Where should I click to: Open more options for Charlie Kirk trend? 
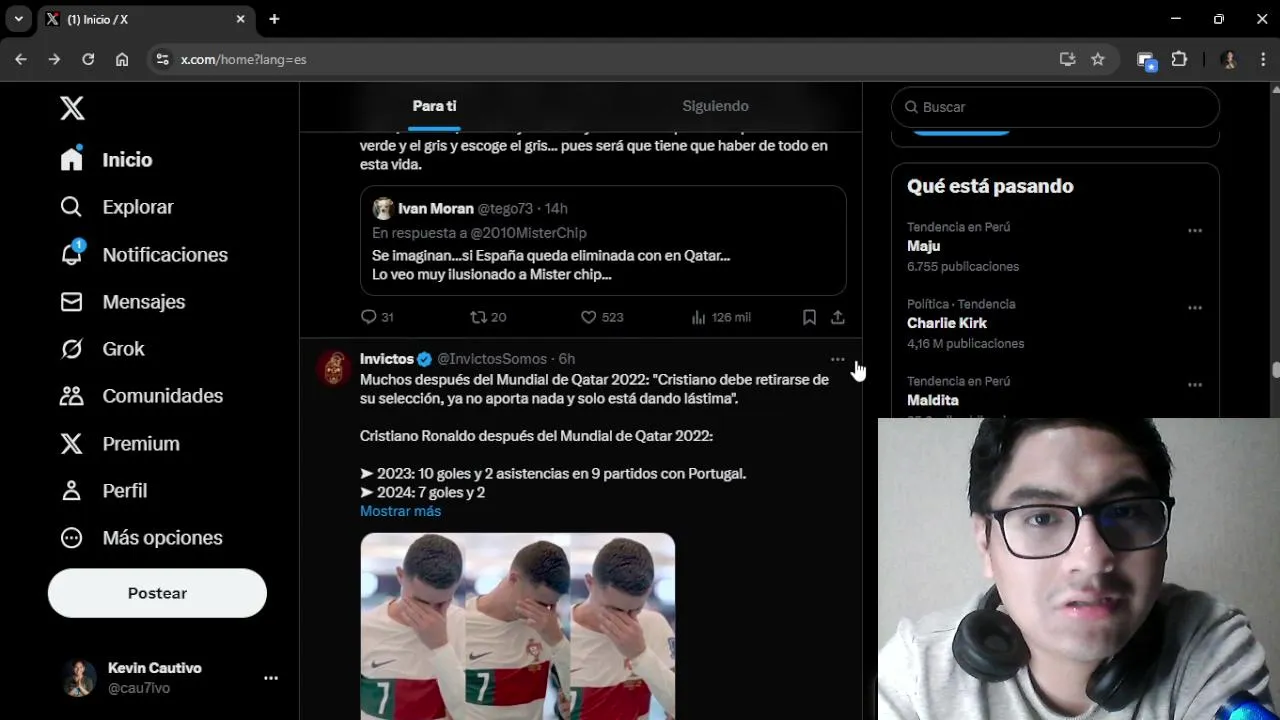(1195, 308)
